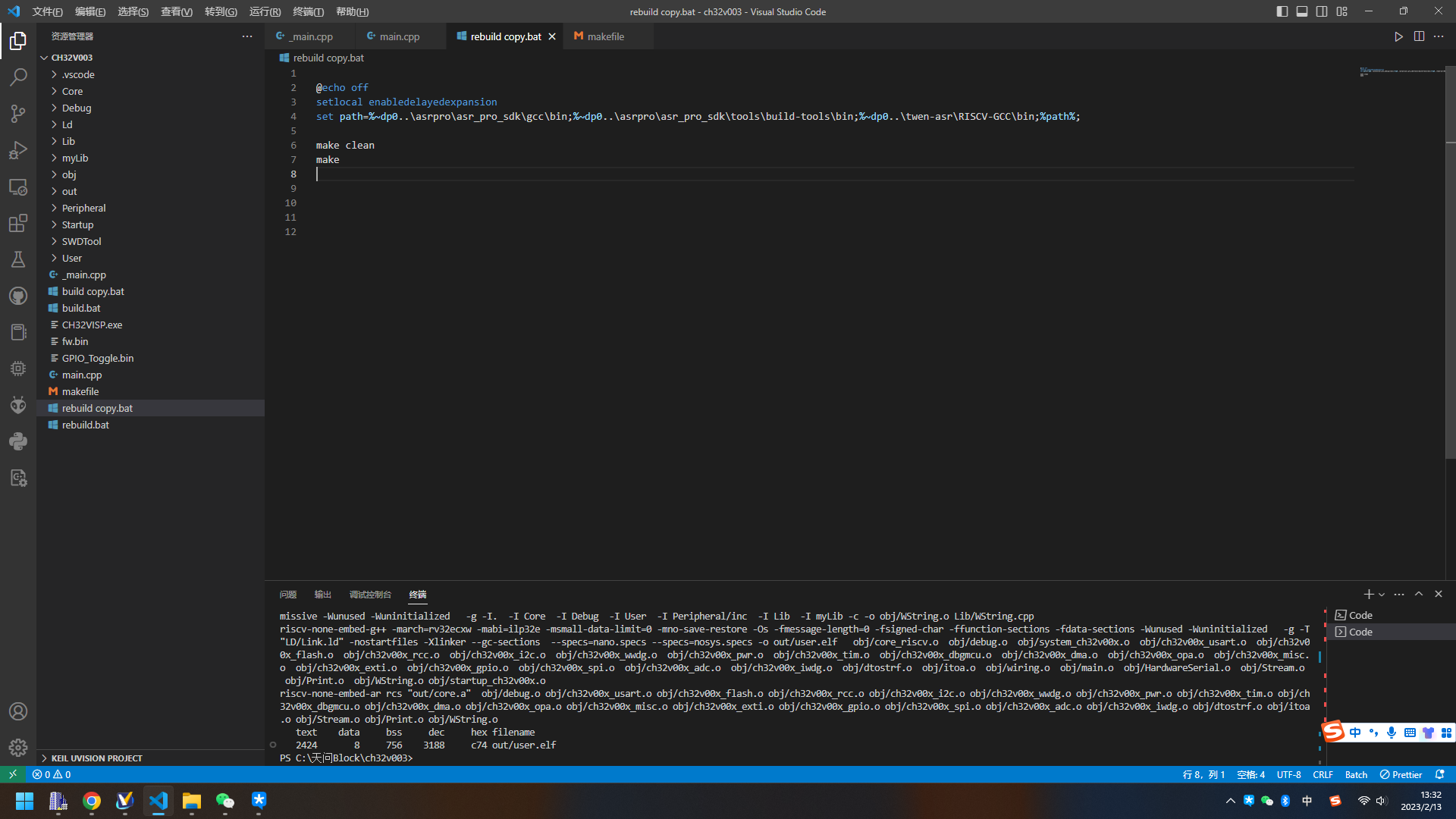Go to line via 行 8, 列 1
The image size is (1456, 819).
click(1203, 774)
